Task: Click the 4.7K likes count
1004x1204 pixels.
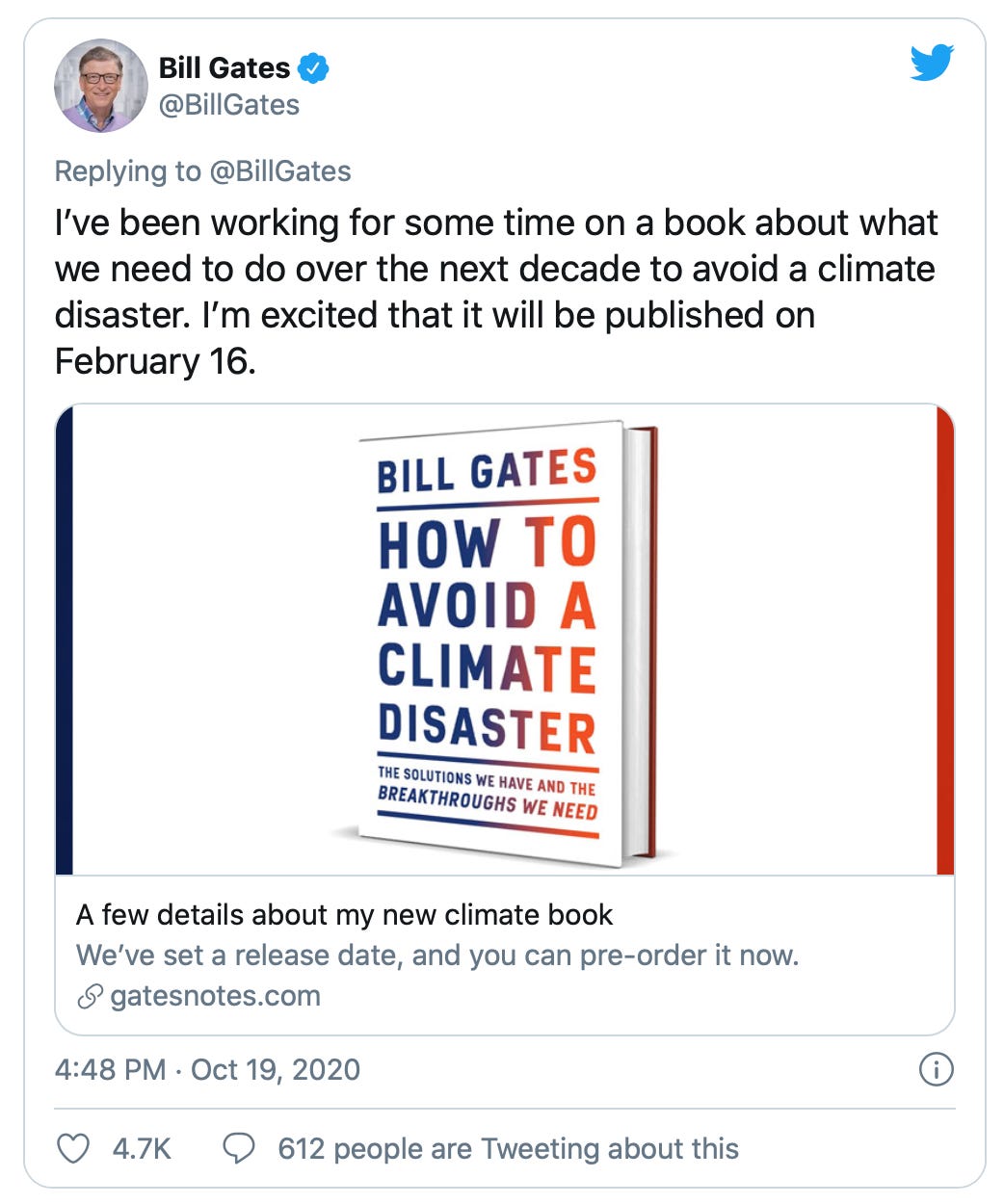Action: coord(142,1148)
